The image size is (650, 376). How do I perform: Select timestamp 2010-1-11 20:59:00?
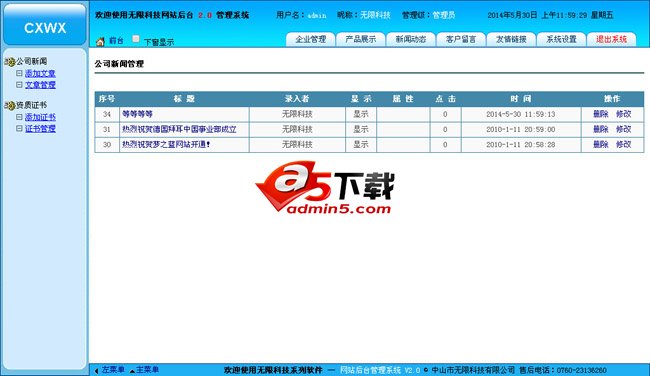coord(521,129)
